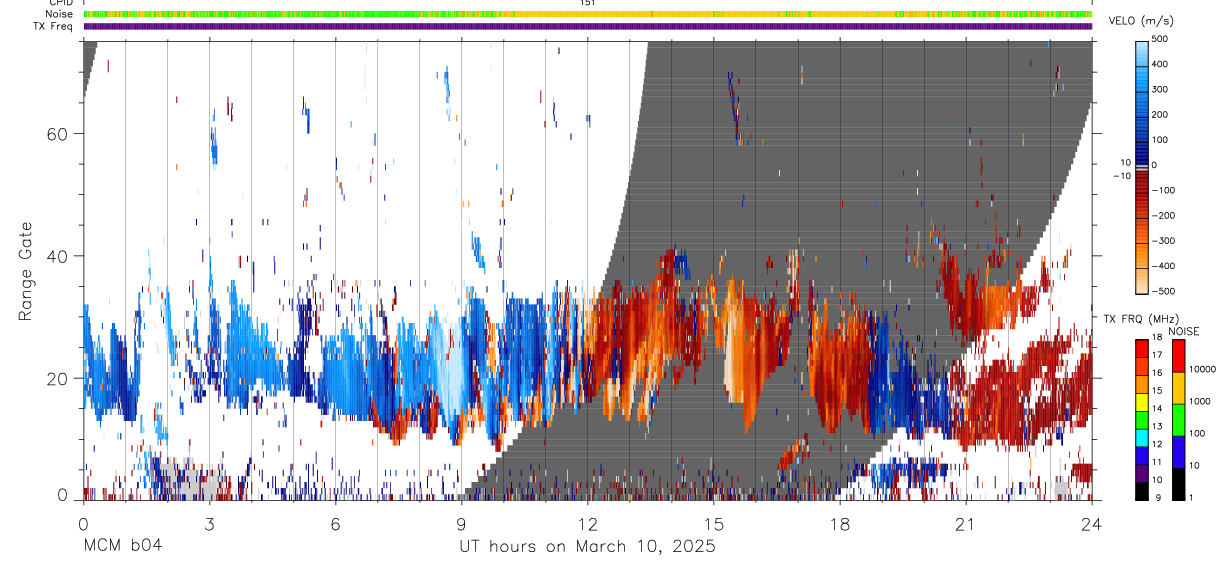
Task: Click the 'CPID' row label
Action: coord(61,3)
